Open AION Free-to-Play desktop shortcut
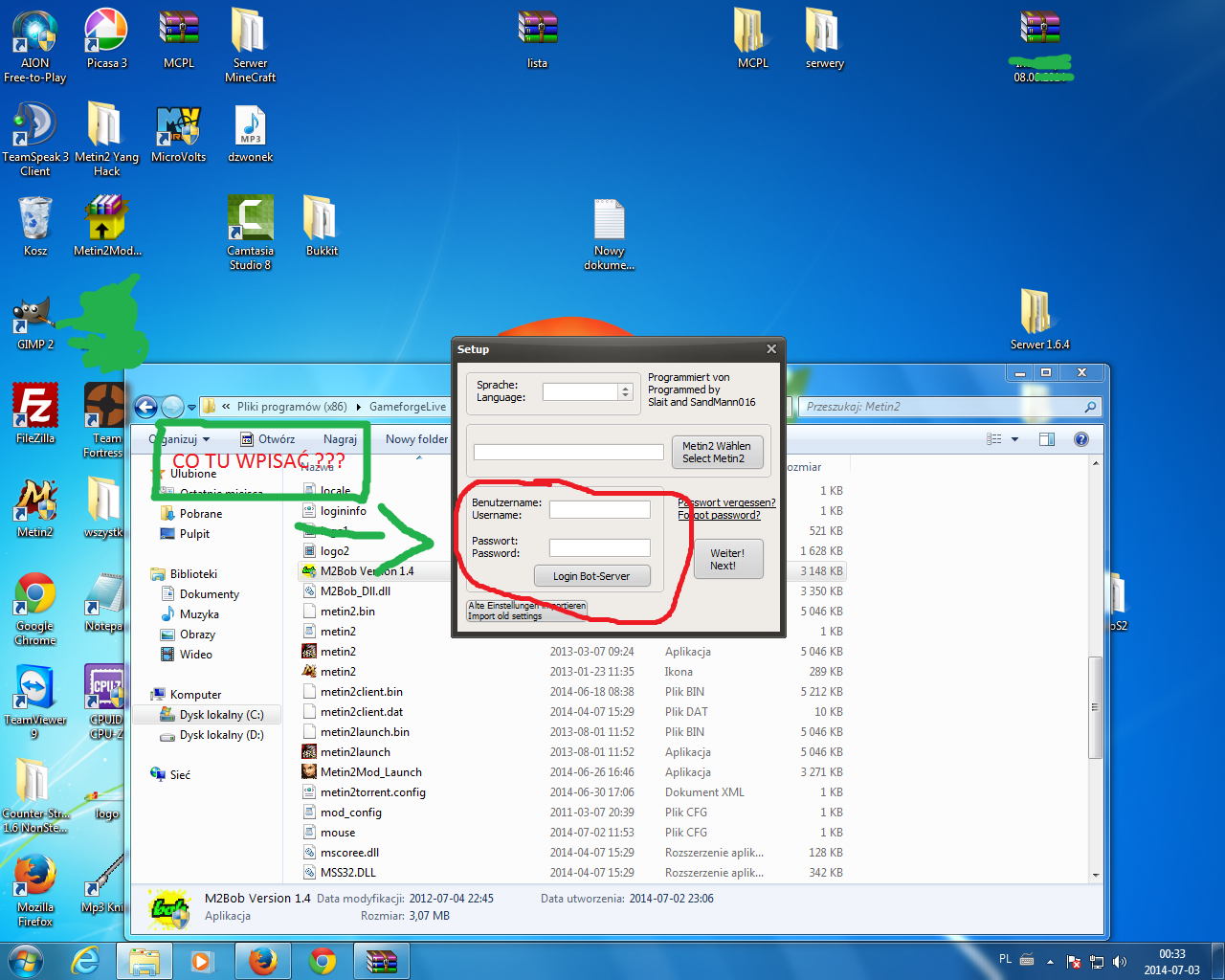Image resolution: width=1225 pixels, height=980 pixels. [x=35, y=46]
